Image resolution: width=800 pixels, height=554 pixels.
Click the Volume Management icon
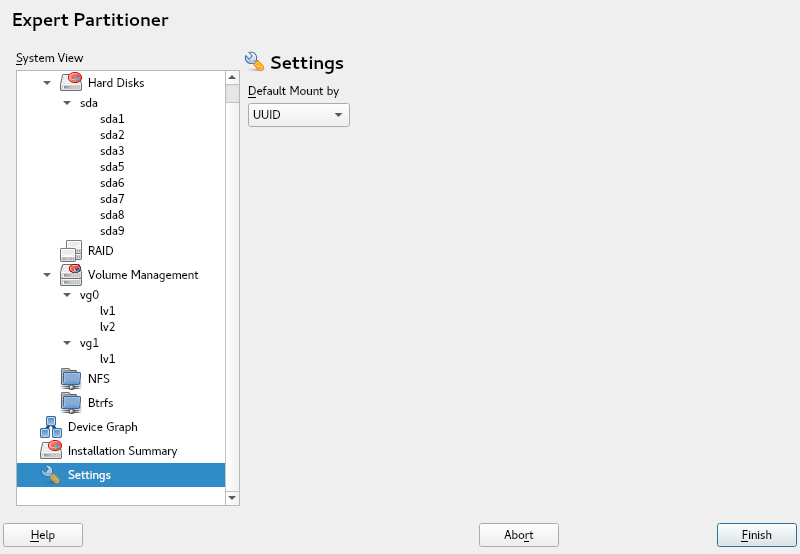click(x=71, y=275)
